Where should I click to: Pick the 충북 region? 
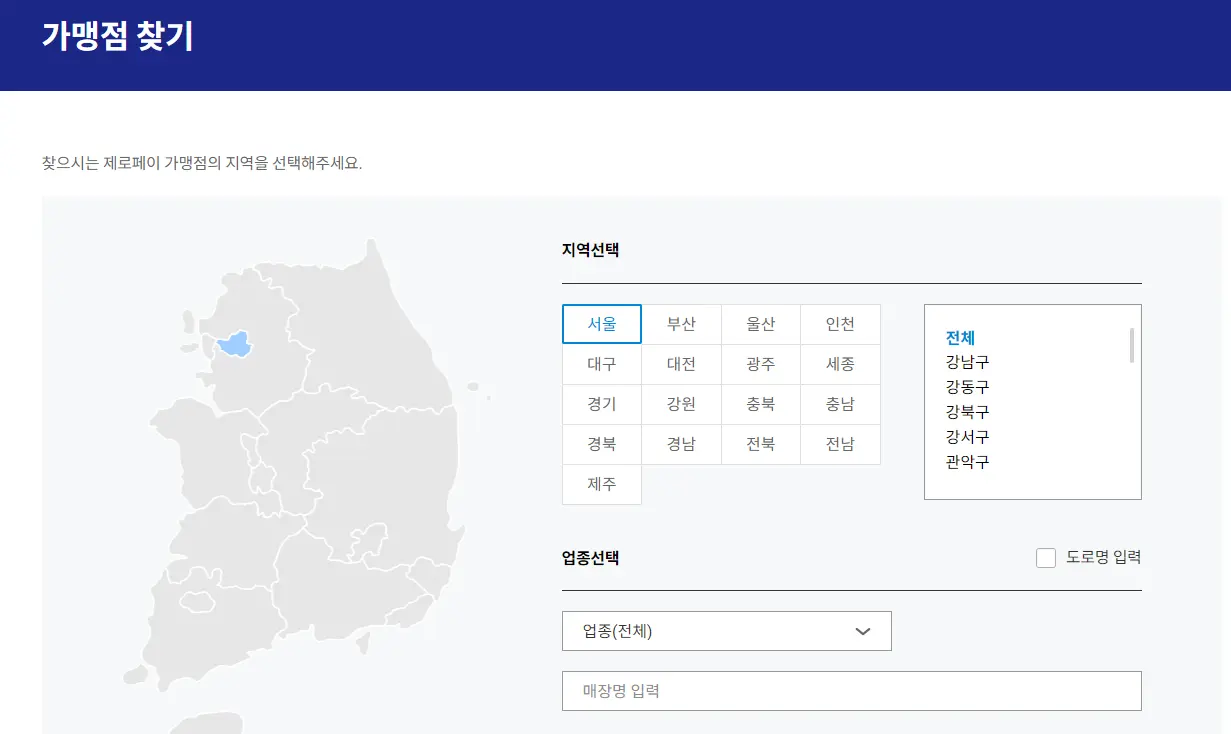(x=761, y=404)
